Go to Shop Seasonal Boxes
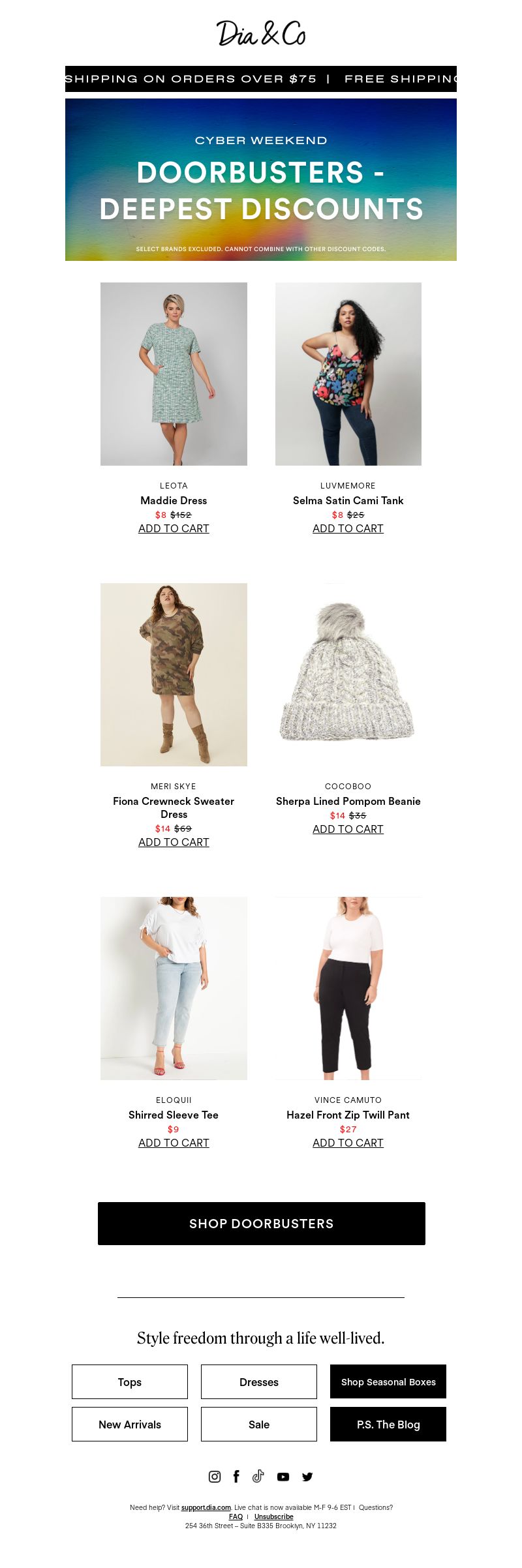 388,1381
